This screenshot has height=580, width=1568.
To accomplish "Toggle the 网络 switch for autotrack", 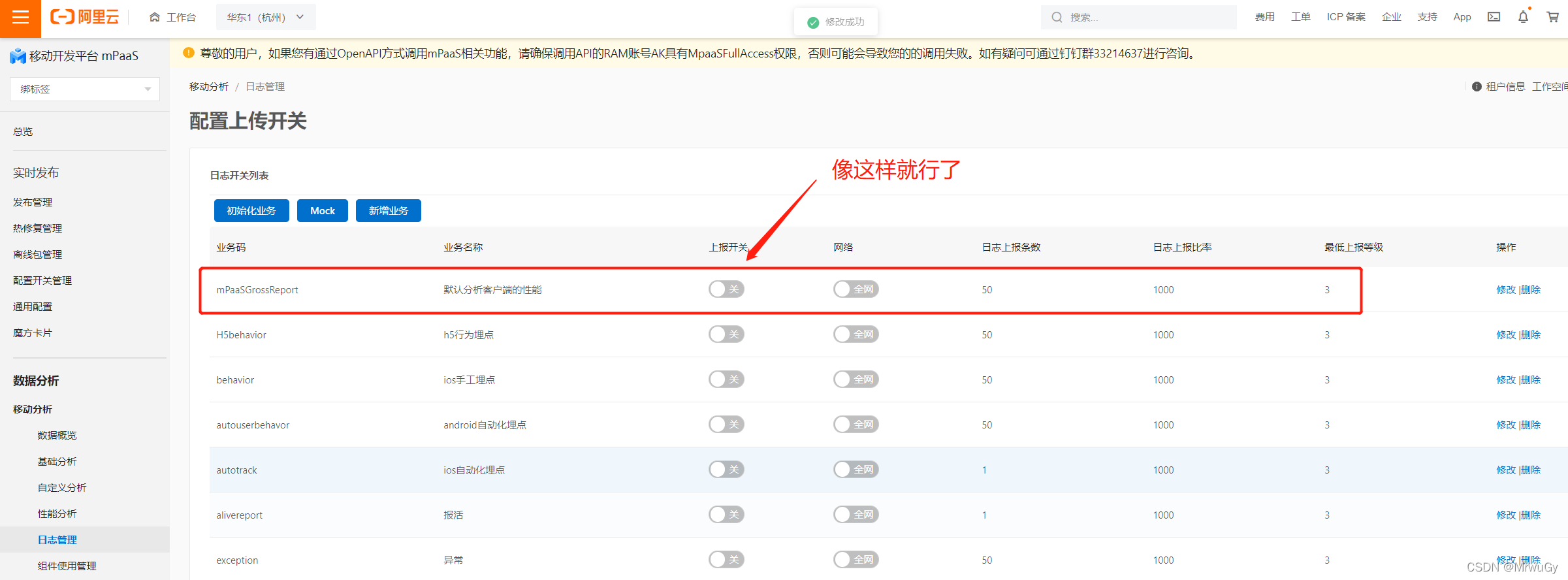I will click(x=856, y=470).
